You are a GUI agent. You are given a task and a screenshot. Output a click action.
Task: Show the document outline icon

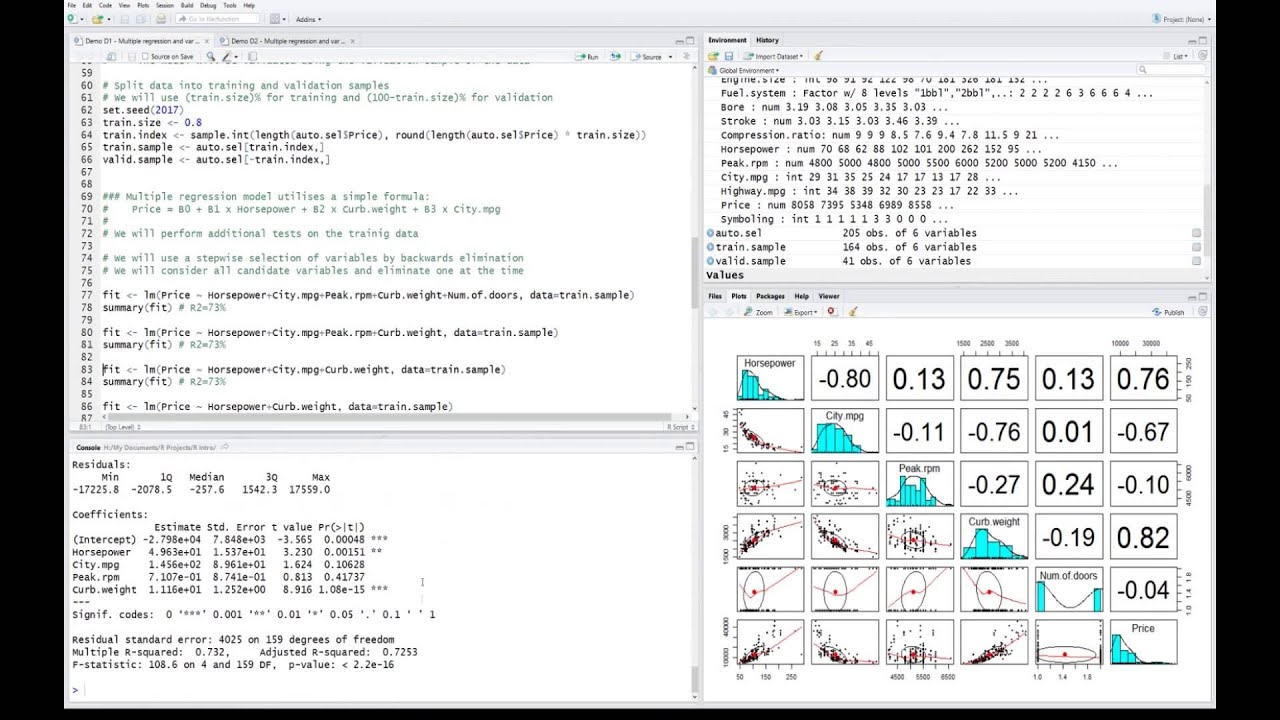tap(686, 57)
